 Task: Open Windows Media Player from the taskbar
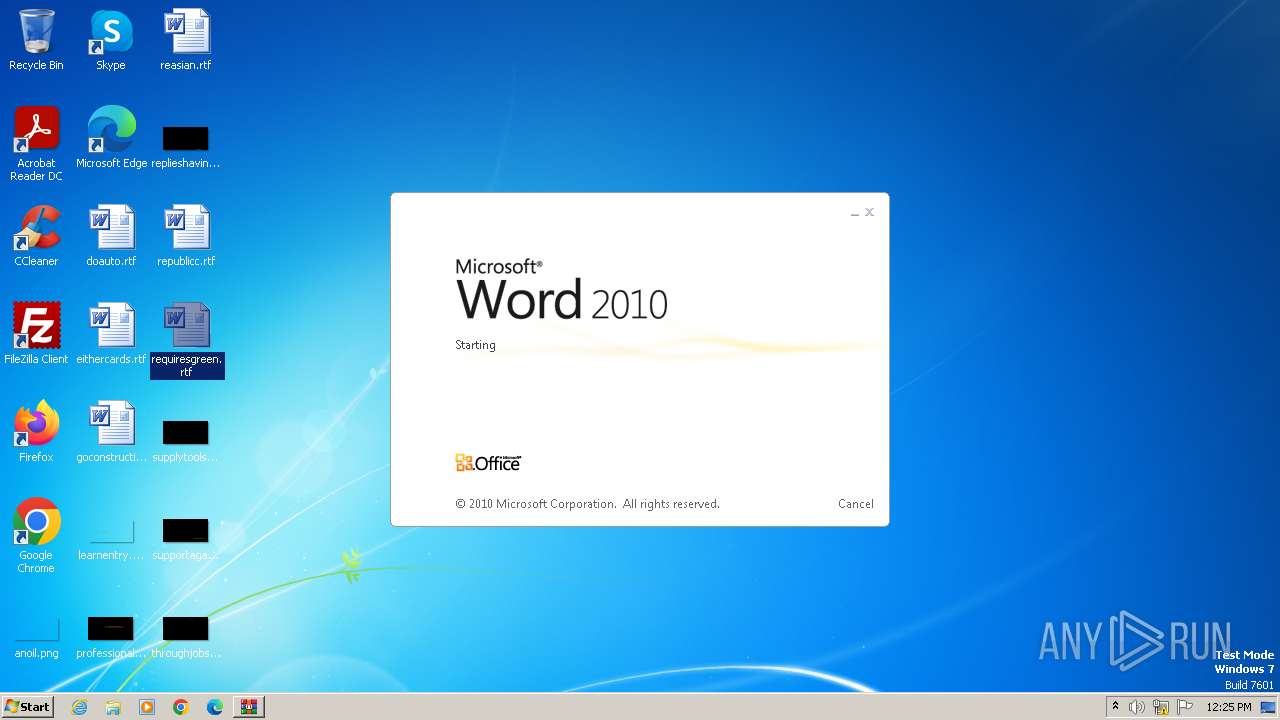coord(147,707)
